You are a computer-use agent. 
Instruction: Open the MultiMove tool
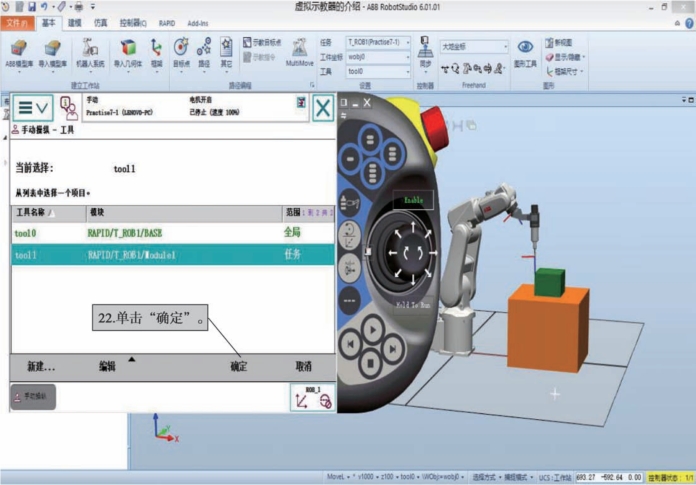pos(299,52)
